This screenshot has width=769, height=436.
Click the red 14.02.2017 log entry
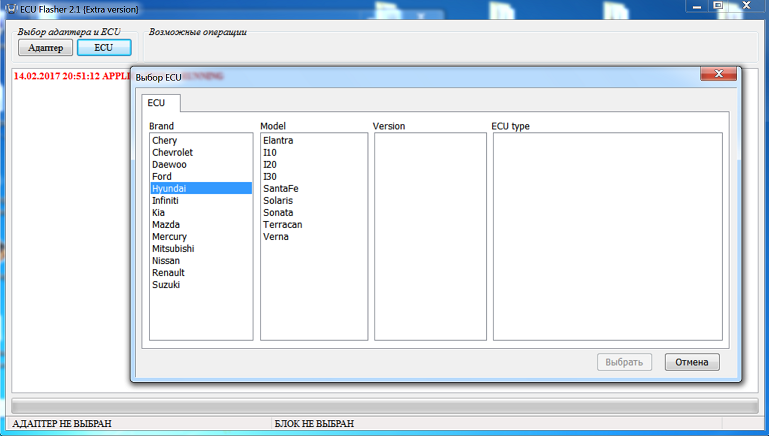pyautogui.click(x=72, y=76)
